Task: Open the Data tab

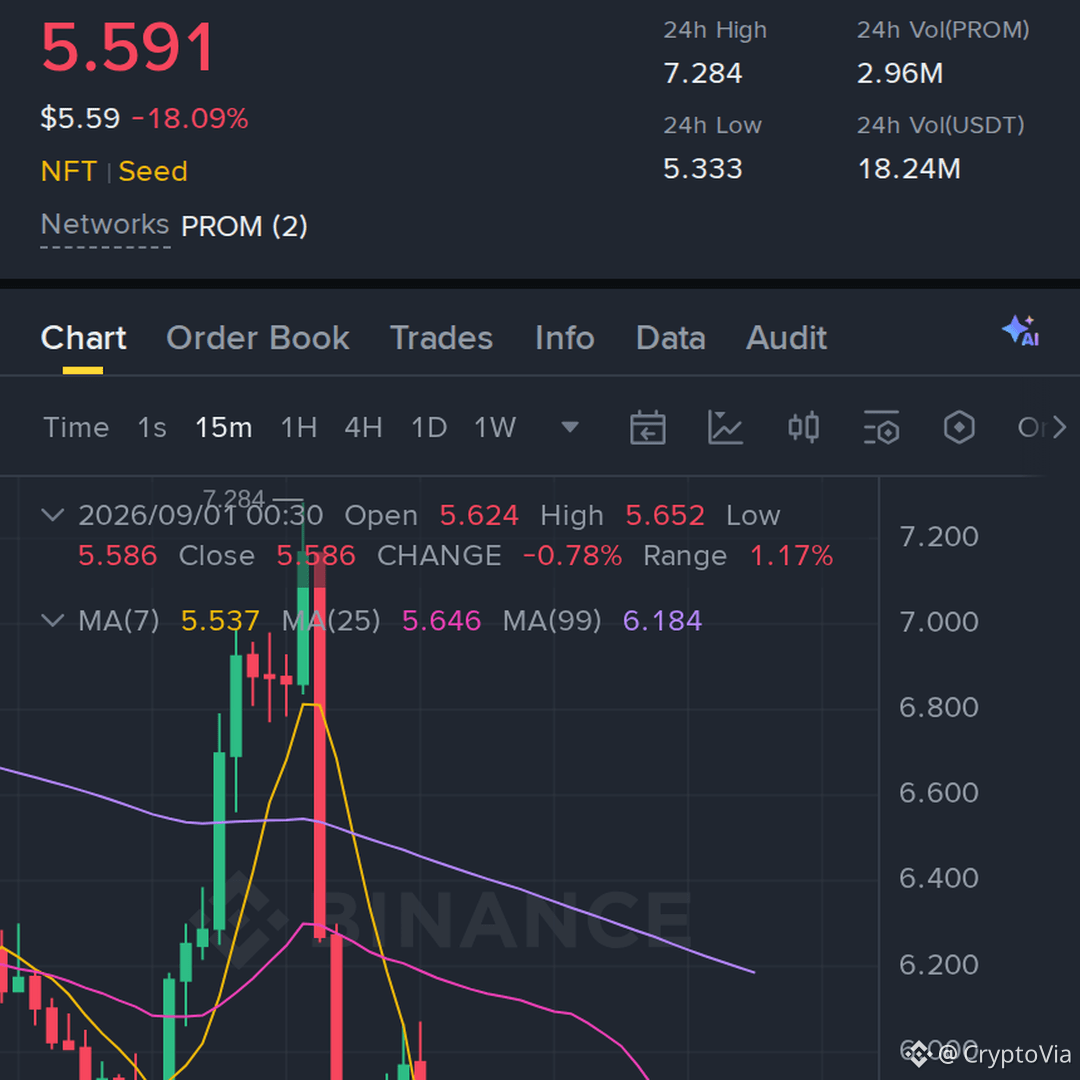Action: point(671,338)
